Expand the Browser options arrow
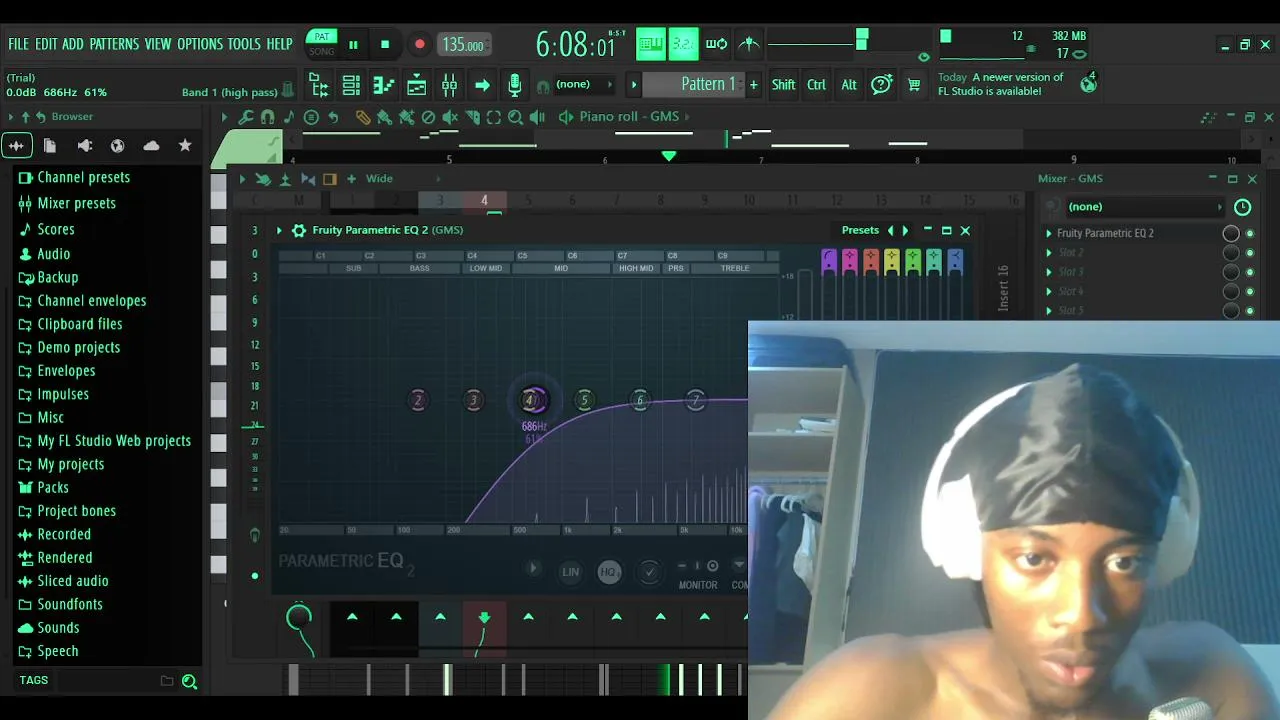 pos(11,117)
